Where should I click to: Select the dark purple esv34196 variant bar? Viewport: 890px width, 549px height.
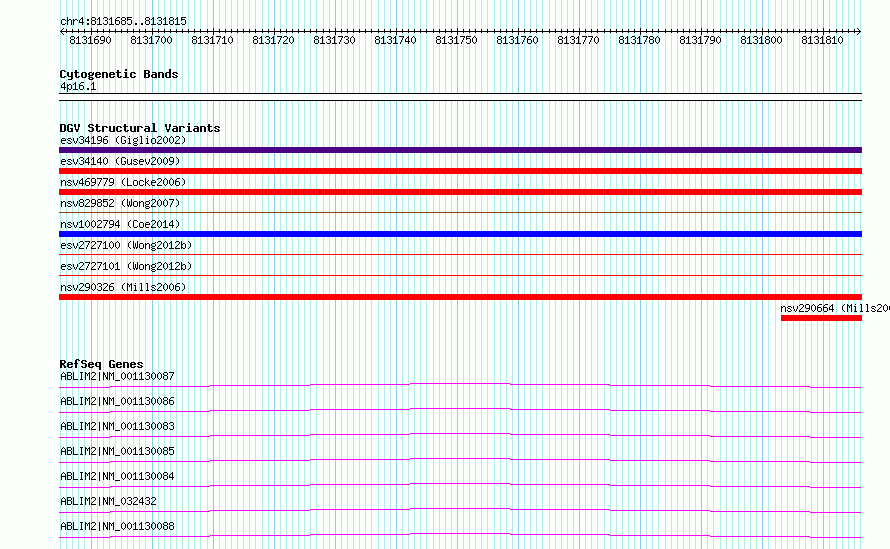[x=460, y=150]
